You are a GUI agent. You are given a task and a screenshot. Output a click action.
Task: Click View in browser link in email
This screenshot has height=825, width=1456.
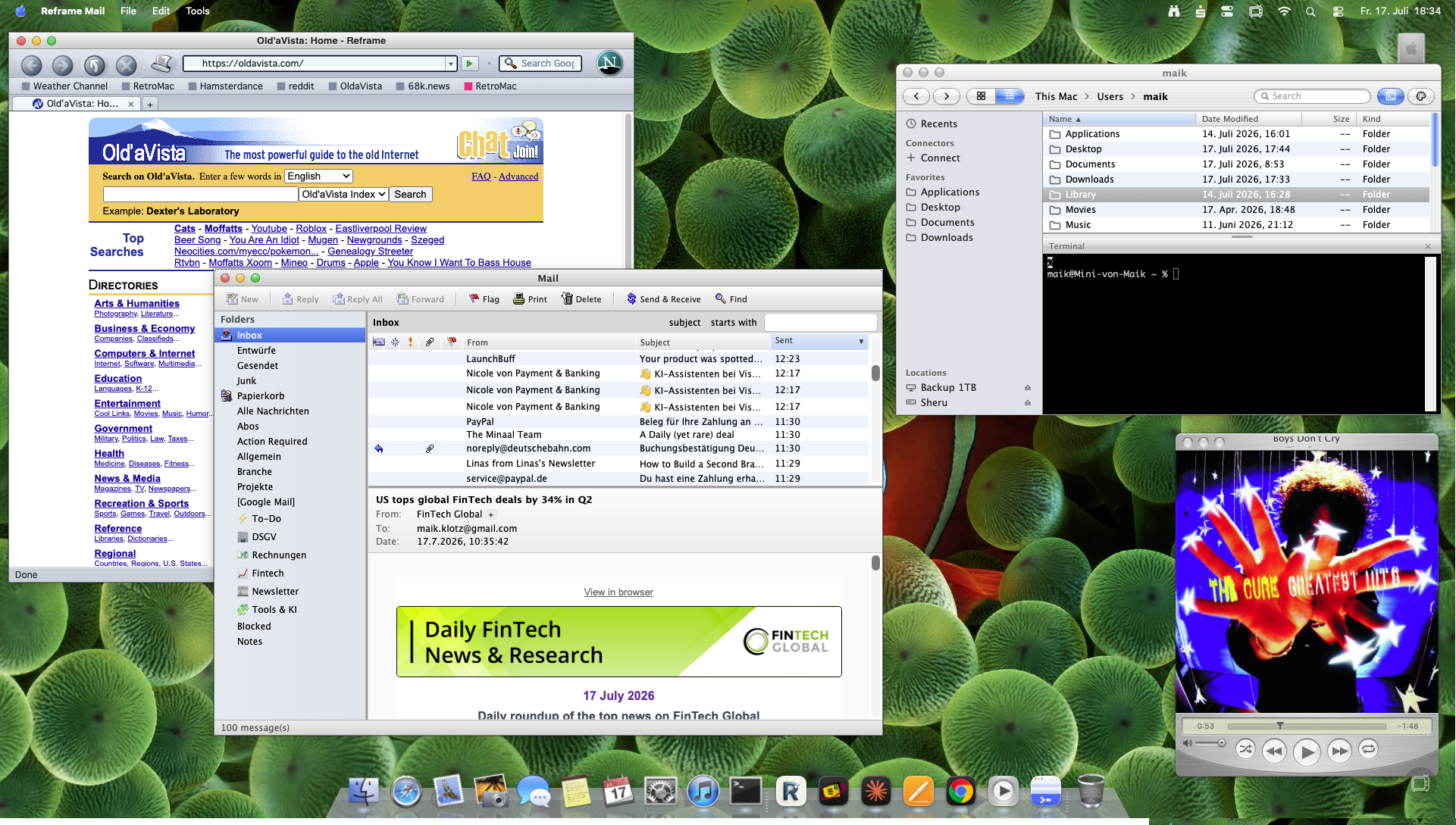click(x=618, y=592)
